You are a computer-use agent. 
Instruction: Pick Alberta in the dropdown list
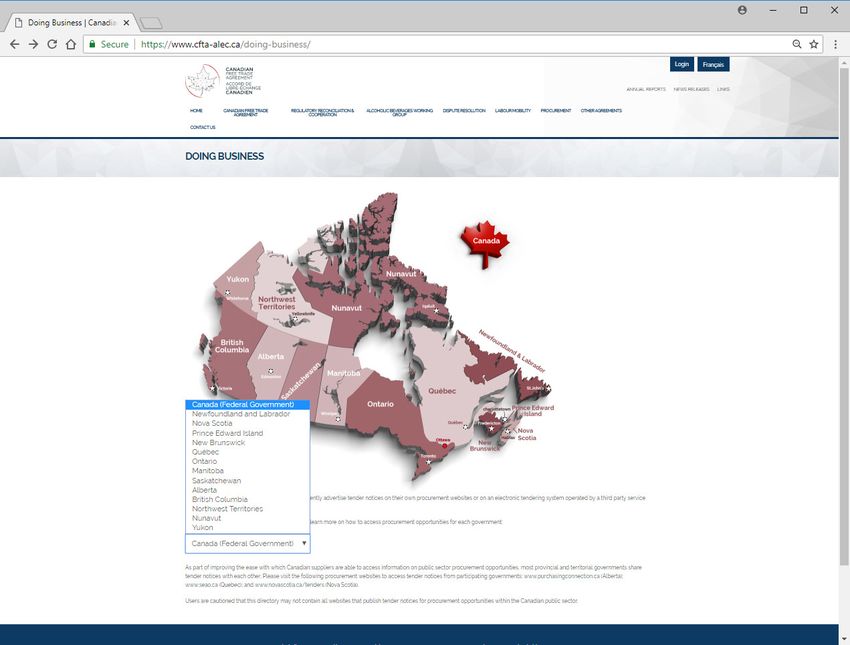[x=248, y=490]
